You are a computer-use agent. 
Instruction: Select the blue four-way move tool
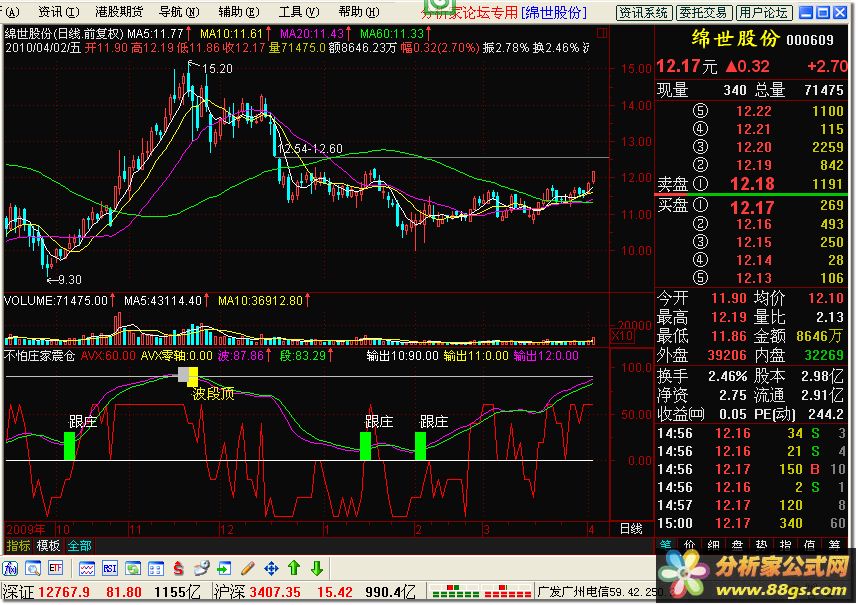pyautogui.click(x=271, y=568)
